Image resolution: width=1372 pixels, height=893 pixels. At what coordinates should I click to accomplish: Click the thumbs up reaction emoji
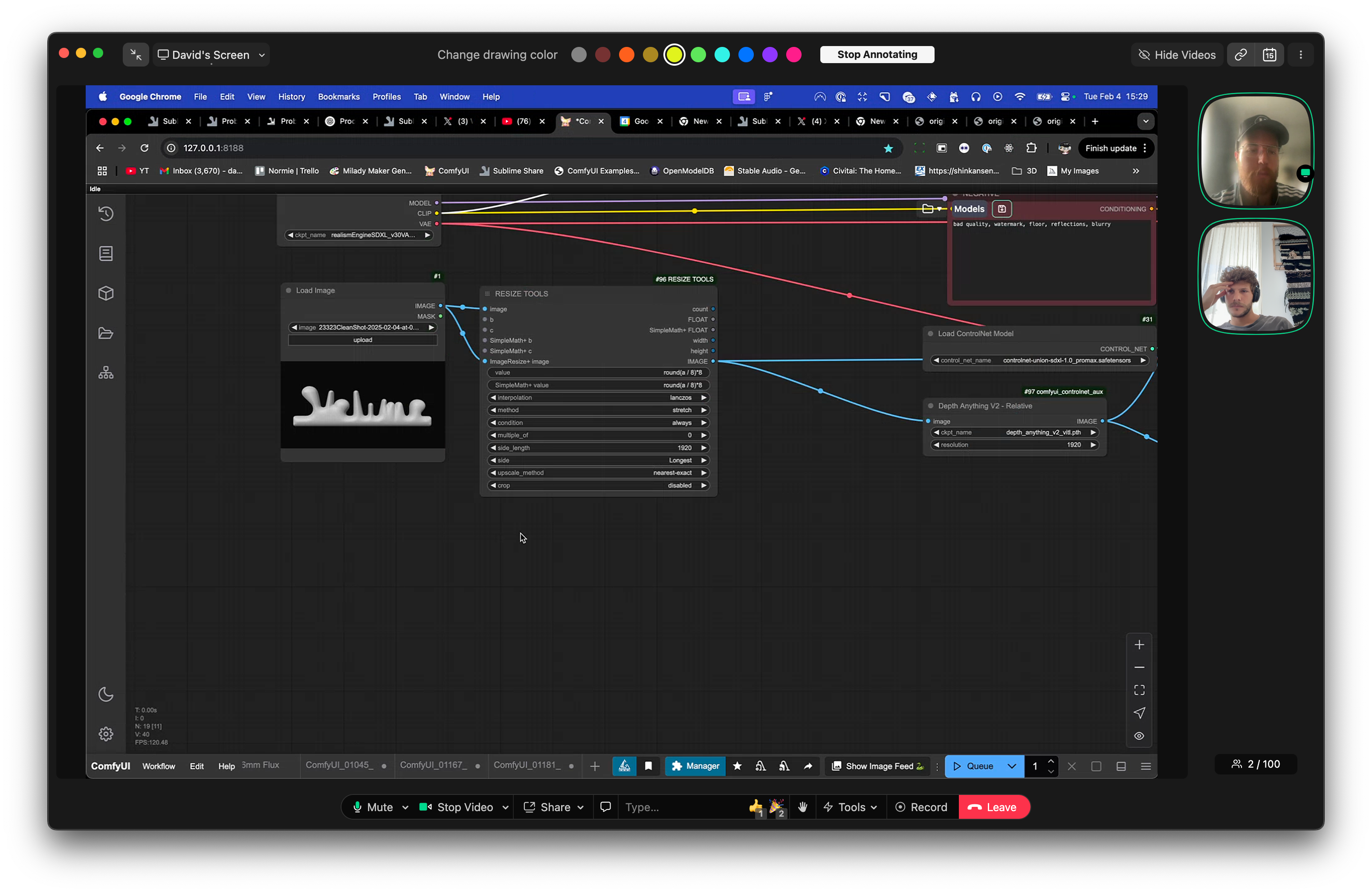pos(755,806)
